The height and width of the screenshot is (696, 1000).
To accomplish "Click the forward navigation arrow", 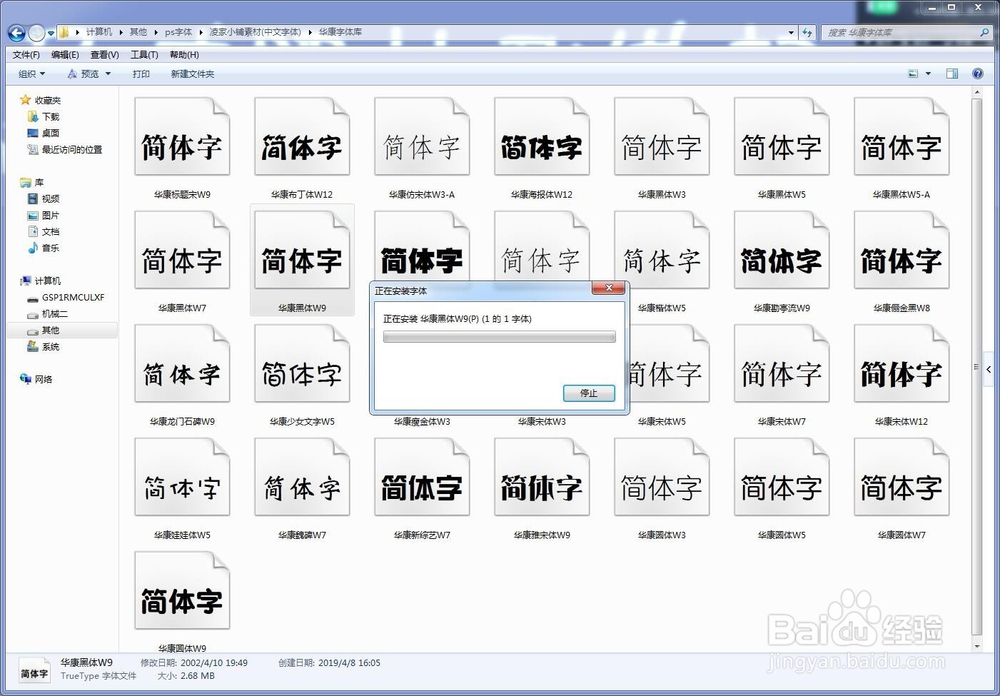I will point(37,32).
